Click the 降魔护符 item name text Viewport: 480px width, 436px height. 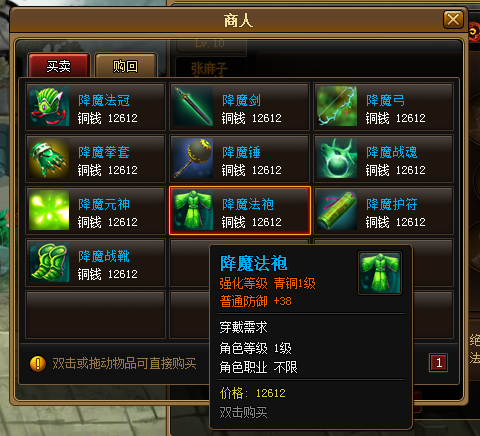coord(392,204)
